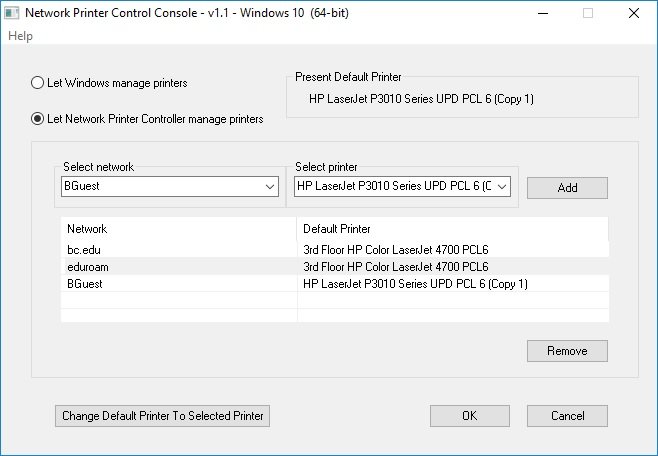Minimize the Network Printer Control Console window

[x=541, y=14]
